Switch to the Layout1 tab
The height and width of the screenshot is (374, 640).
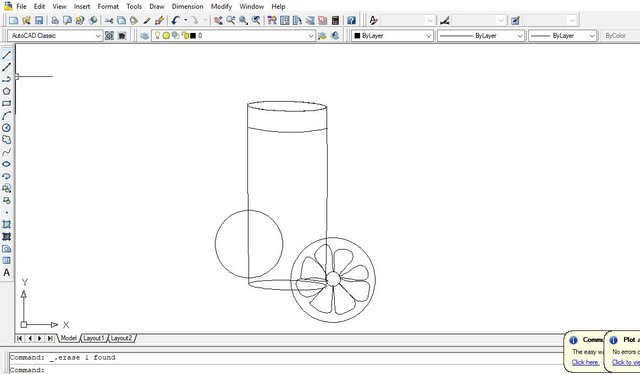coord(94,338)
